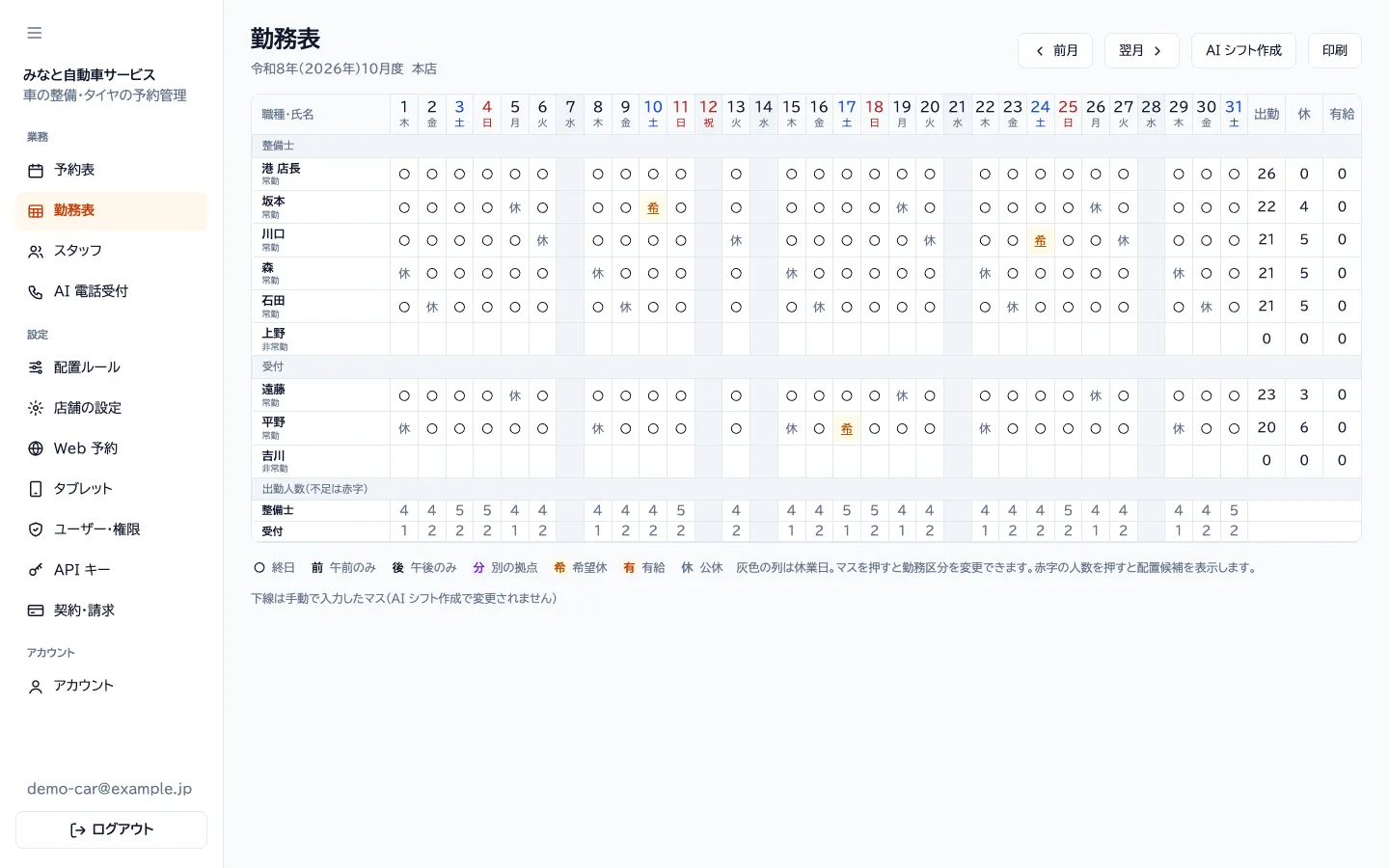
Task: Click 遠藤's 休 cell on the 5th
Action: pos(515,395)
